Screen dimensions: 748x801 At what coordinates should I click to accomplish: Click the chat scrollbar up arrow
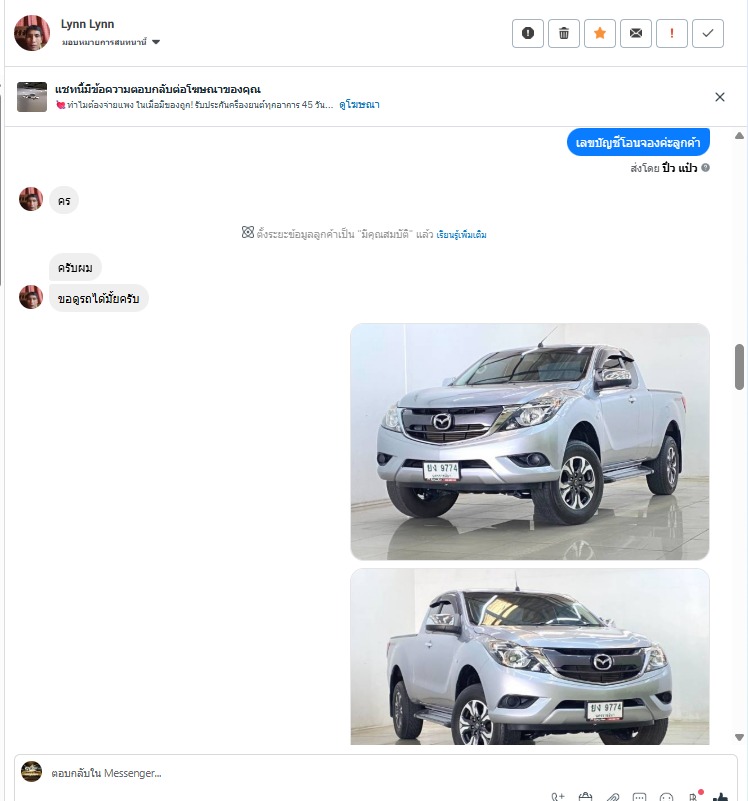(739, 135)
